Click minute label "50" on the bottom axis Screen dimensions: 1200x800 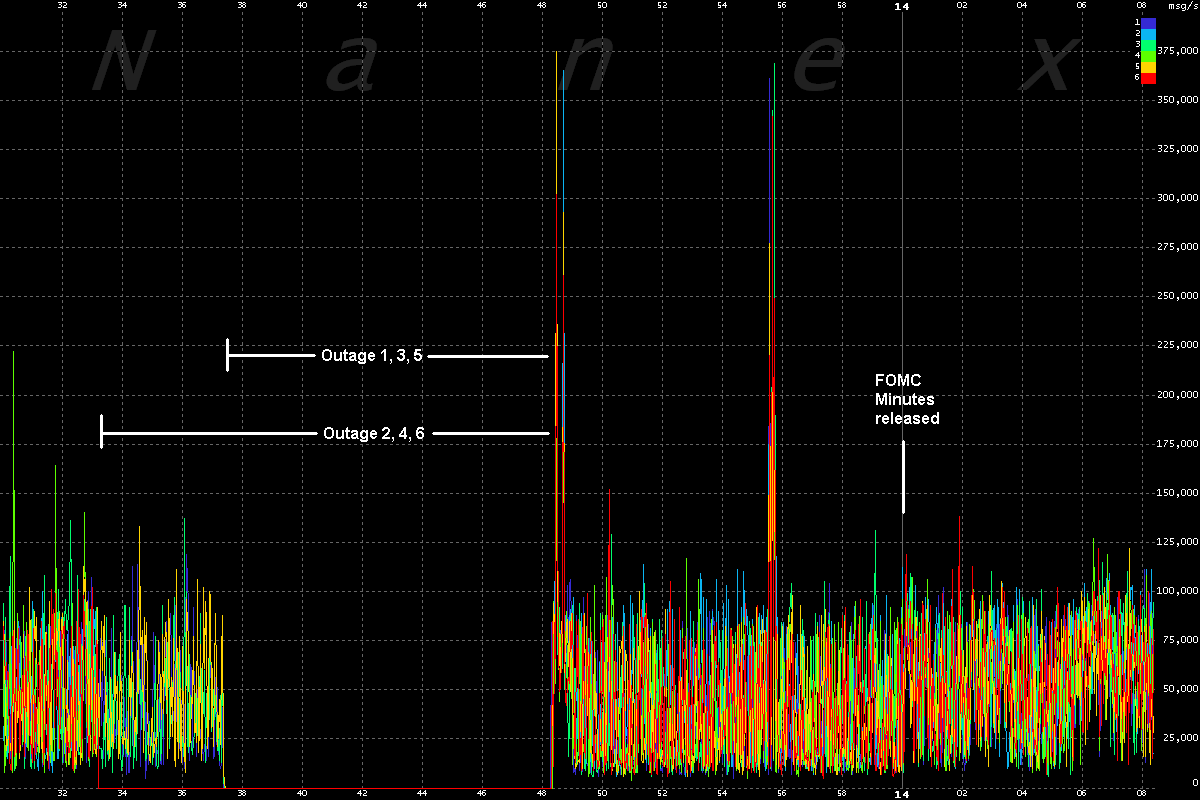click(602, 794)
